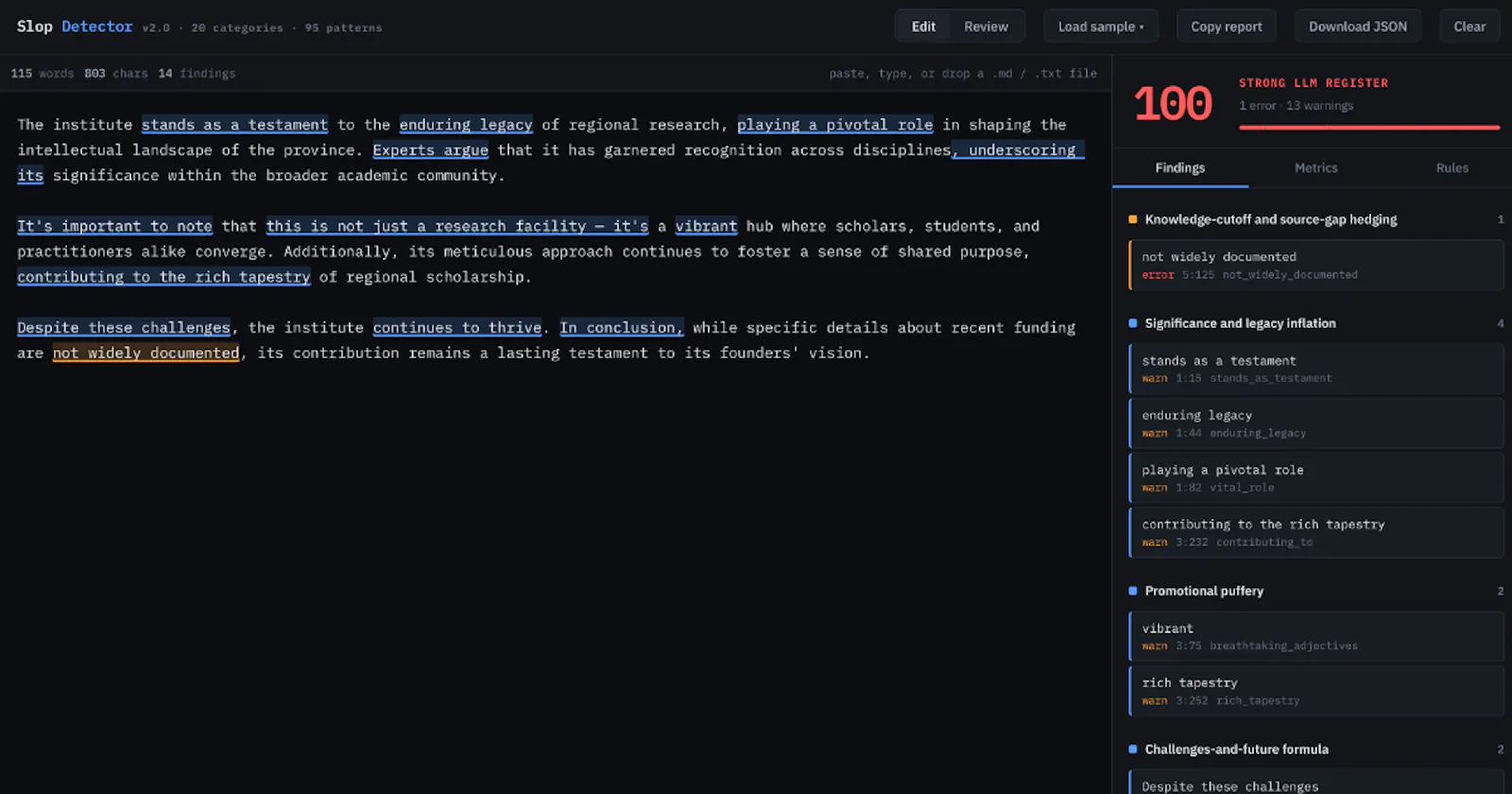Image resolution: width=1512 pixels, height=794 pixels.
Task: Click highlighted 'It's important to note' phrase
Action: pyautogui.click(x=114, y=226)
